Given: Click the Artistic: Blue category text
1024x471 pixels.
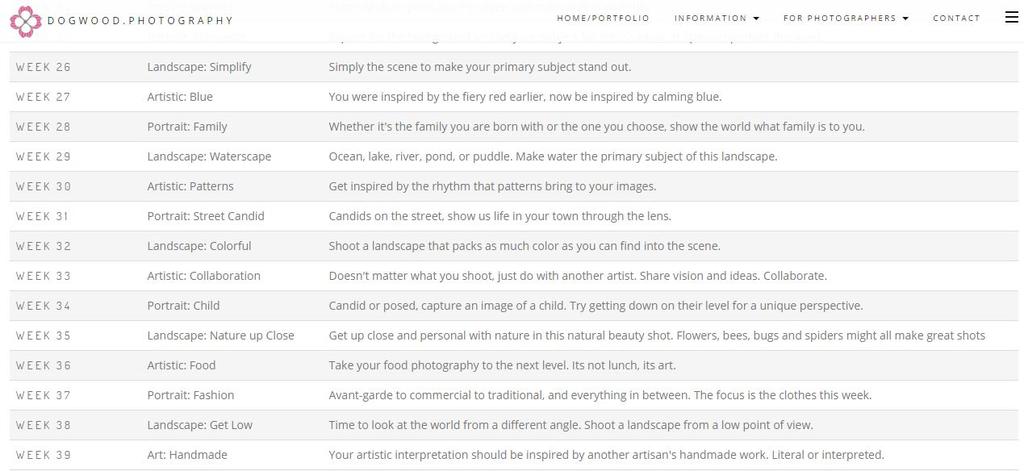Looking at the screenshot, I should pyautogui.click(x=180, y=97).
